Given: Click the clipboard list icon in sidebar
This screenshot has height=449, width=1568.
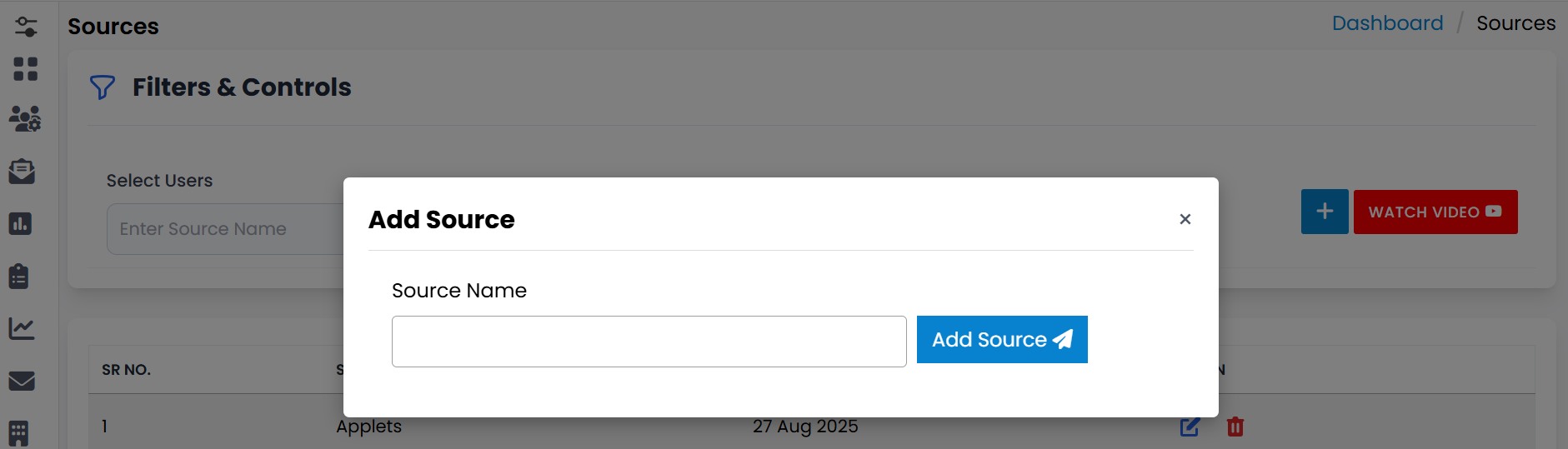Looking at the screenshot, I should point(19,276).
